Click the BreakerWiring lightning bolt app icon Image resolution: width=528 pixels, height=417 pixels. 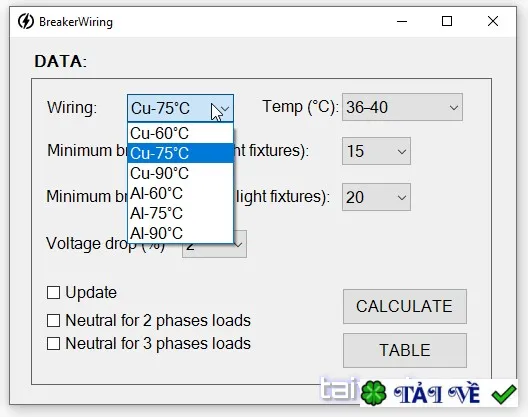click(26, 22)
